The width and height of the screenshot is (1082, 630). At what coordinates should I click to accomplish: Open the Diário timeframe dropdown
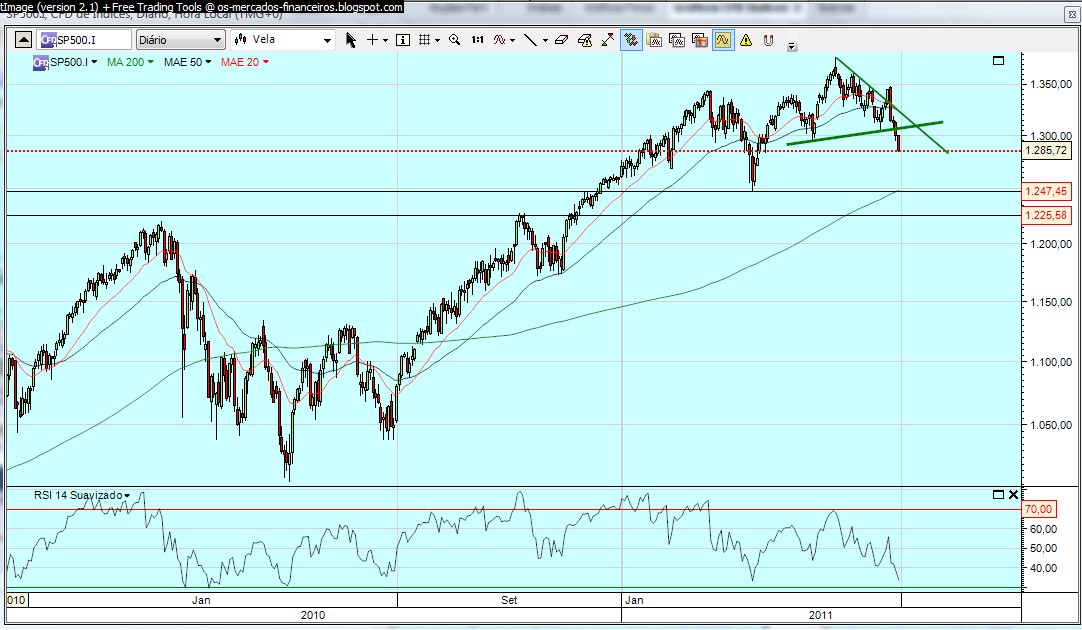[180, 40]
